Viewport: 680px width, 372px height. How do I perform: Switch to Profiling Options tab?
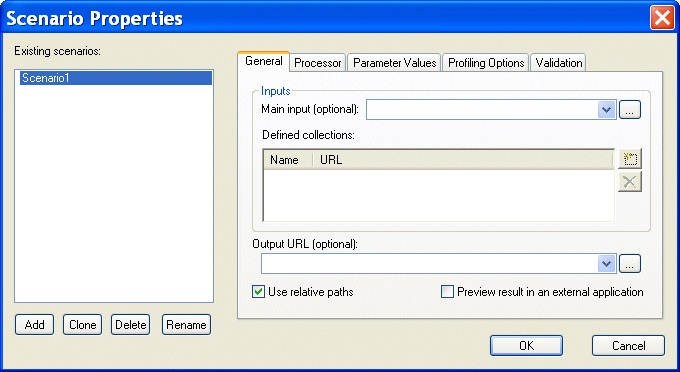click(486, 63)
